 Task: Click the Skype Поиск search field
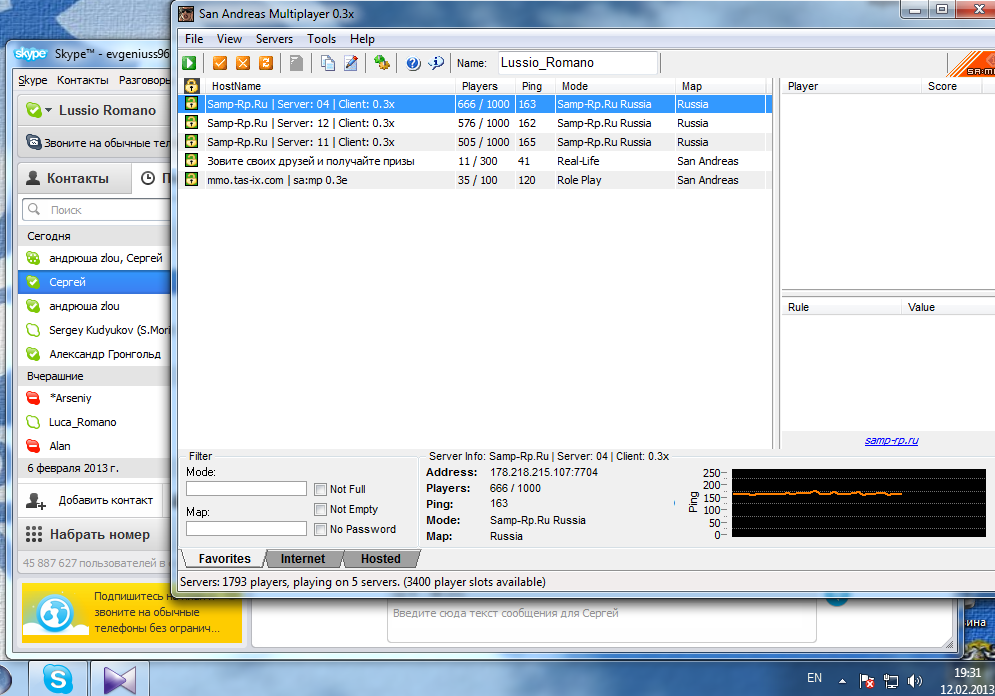[96, 209]
